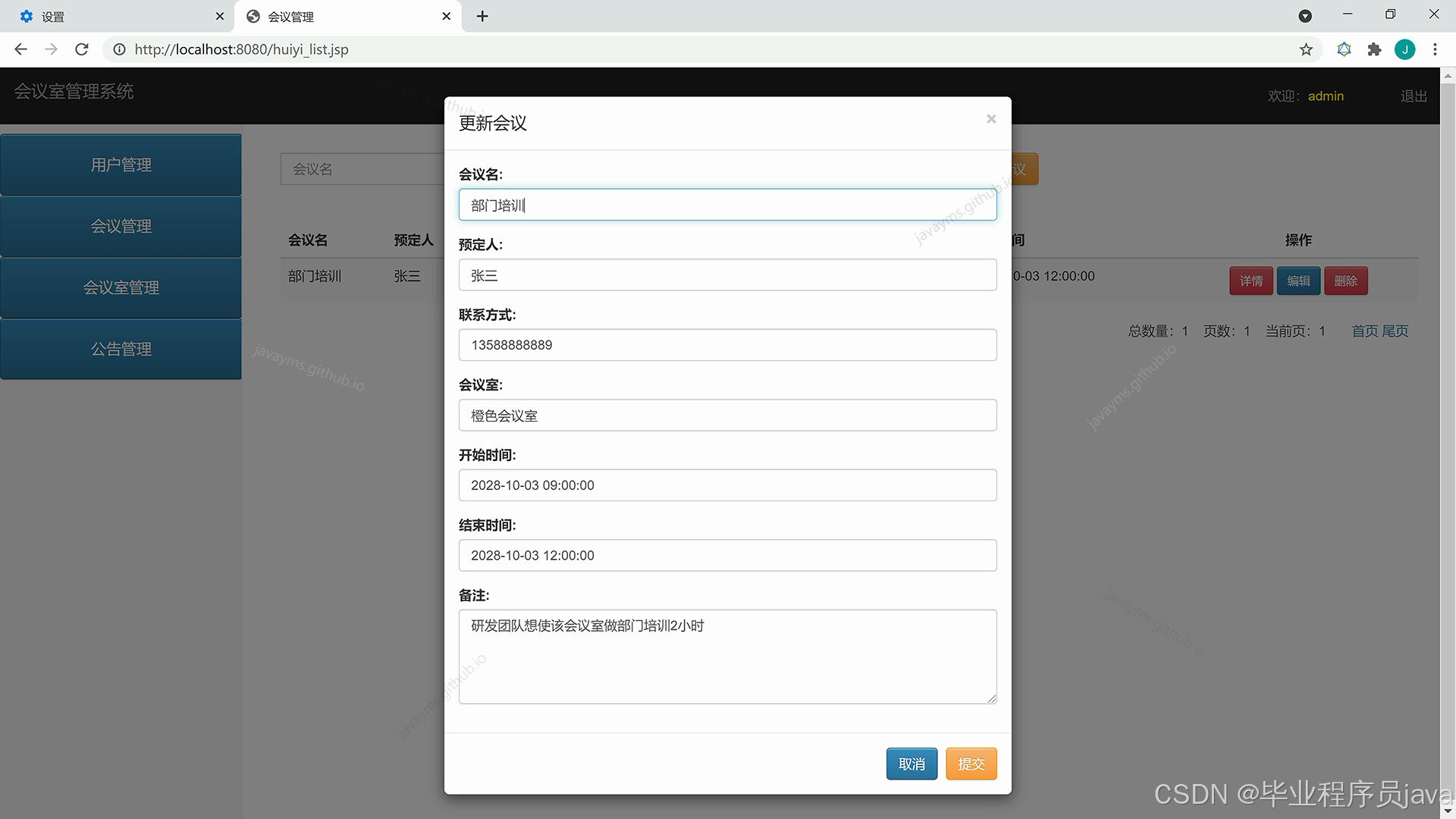Image resolution: width=1456 pixels, height=819 pixels.
Task: Click the 开始时间 field showing 09:00:00
Action: (727, 485)
